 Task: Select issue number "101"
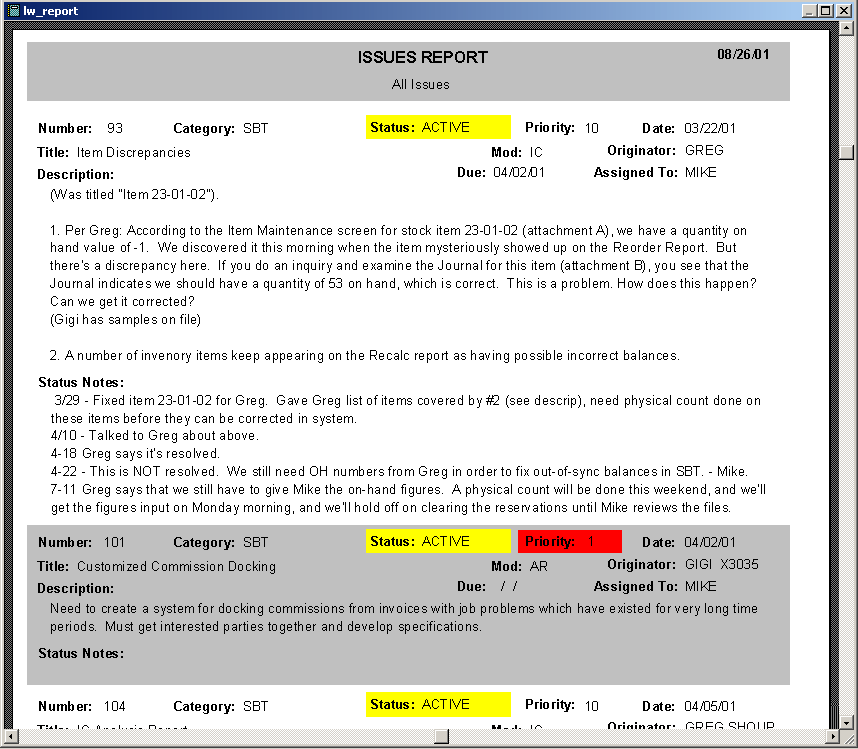click(x=114, y=542)
